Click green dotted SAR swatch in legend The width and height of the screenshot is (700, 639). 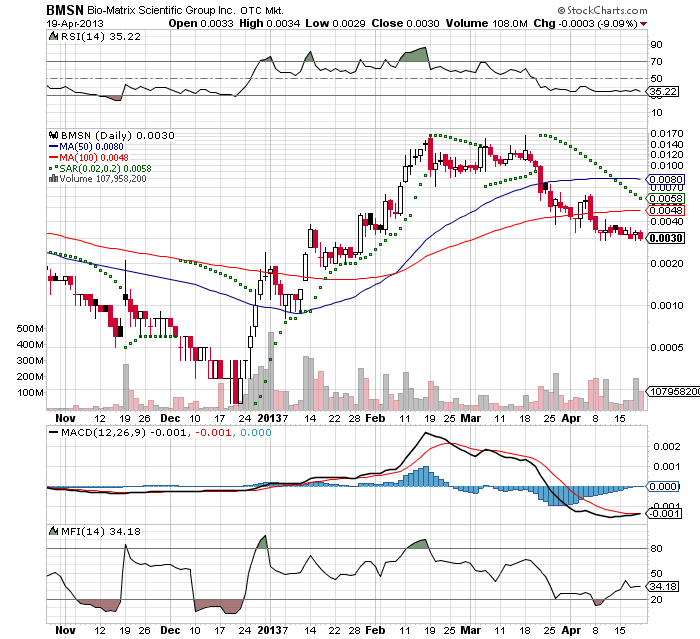[53, 169]
